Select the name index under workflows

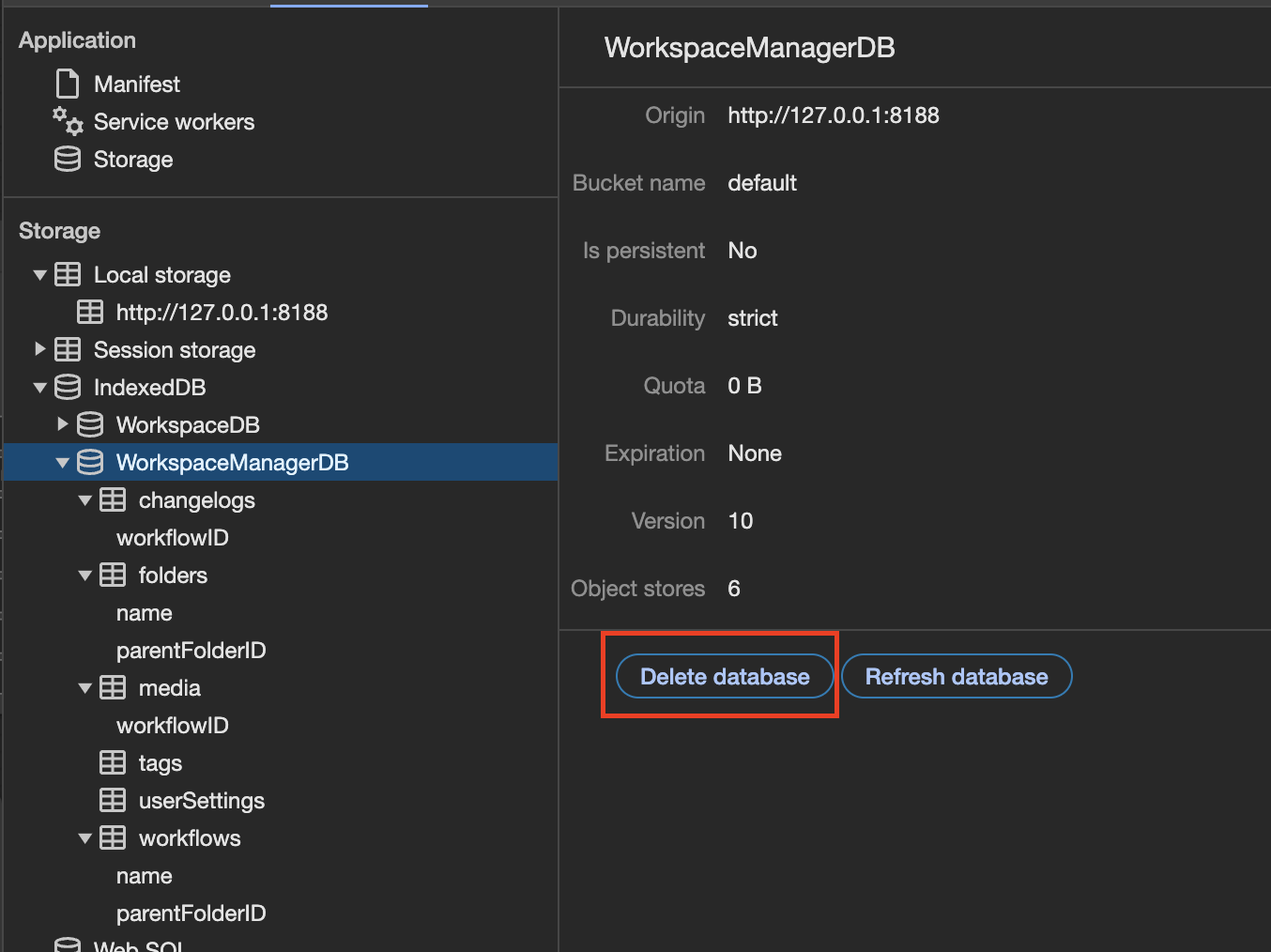(x=145, y=876)
